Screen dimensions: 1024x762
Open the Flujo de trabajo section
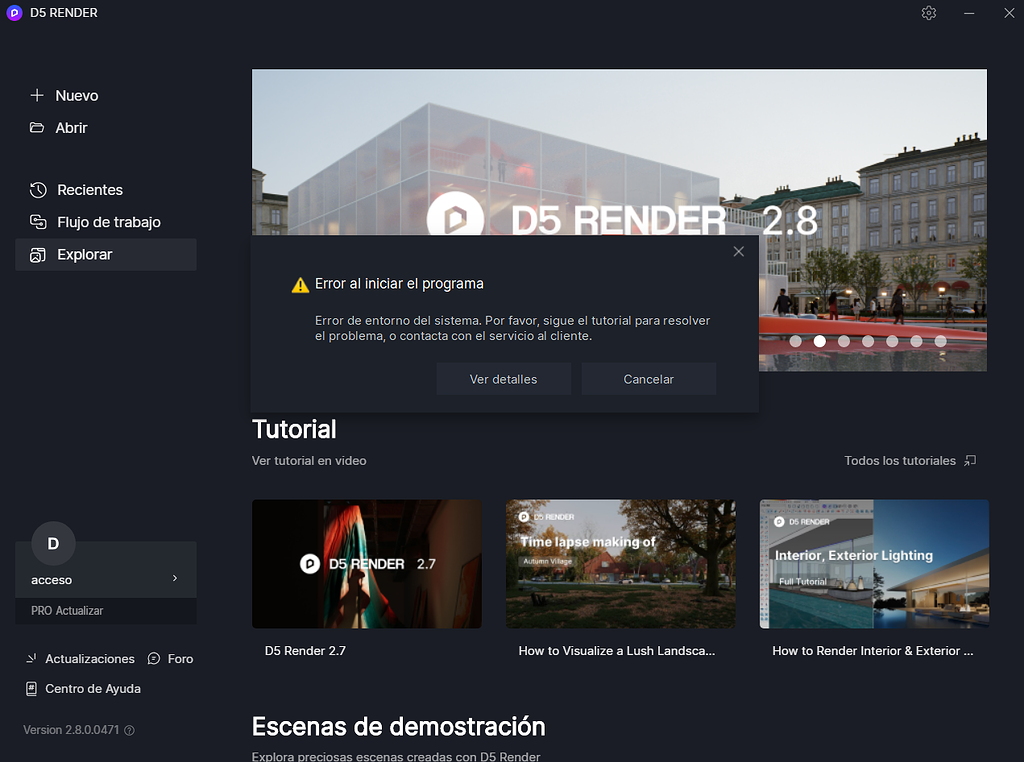106,222
